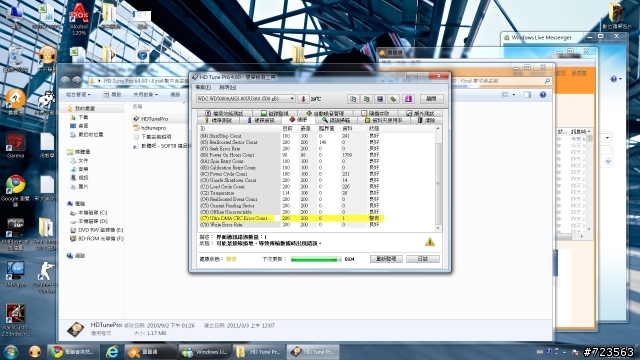The image size is (640, 360).
Task: Open Alcohol 120% desktop icon
Action: [x=79, y=19]
